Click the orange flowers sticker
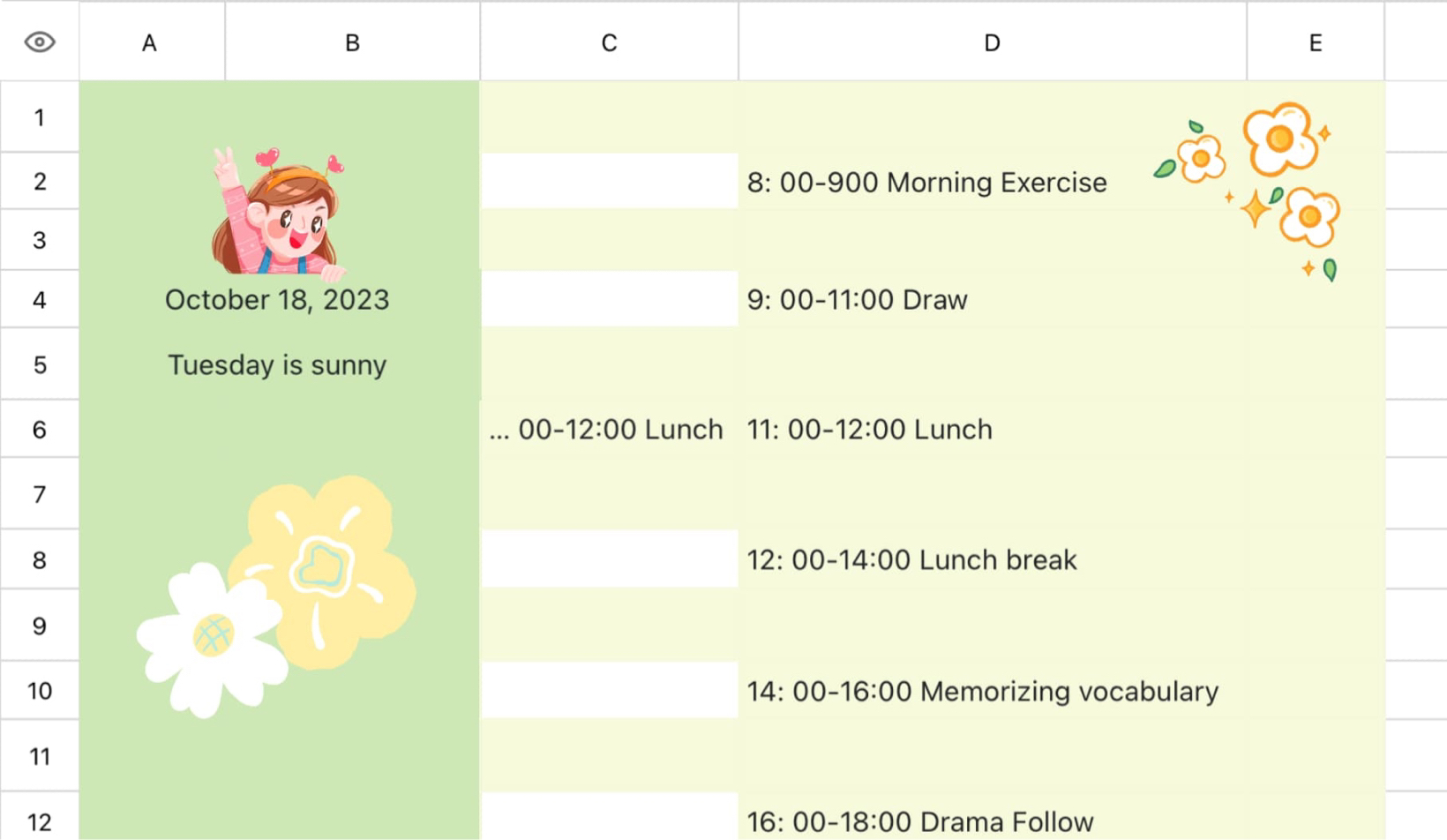The image size is (1447, 840). tap(1249, 190)
